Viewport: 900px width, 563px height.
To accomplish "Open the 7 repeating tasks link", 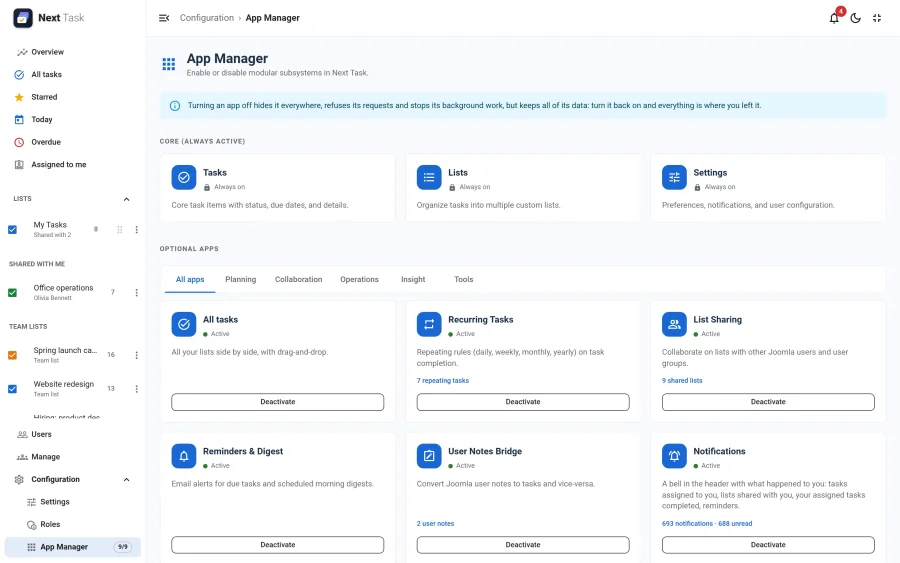I will pyautogui.click(x=443, y=380).
